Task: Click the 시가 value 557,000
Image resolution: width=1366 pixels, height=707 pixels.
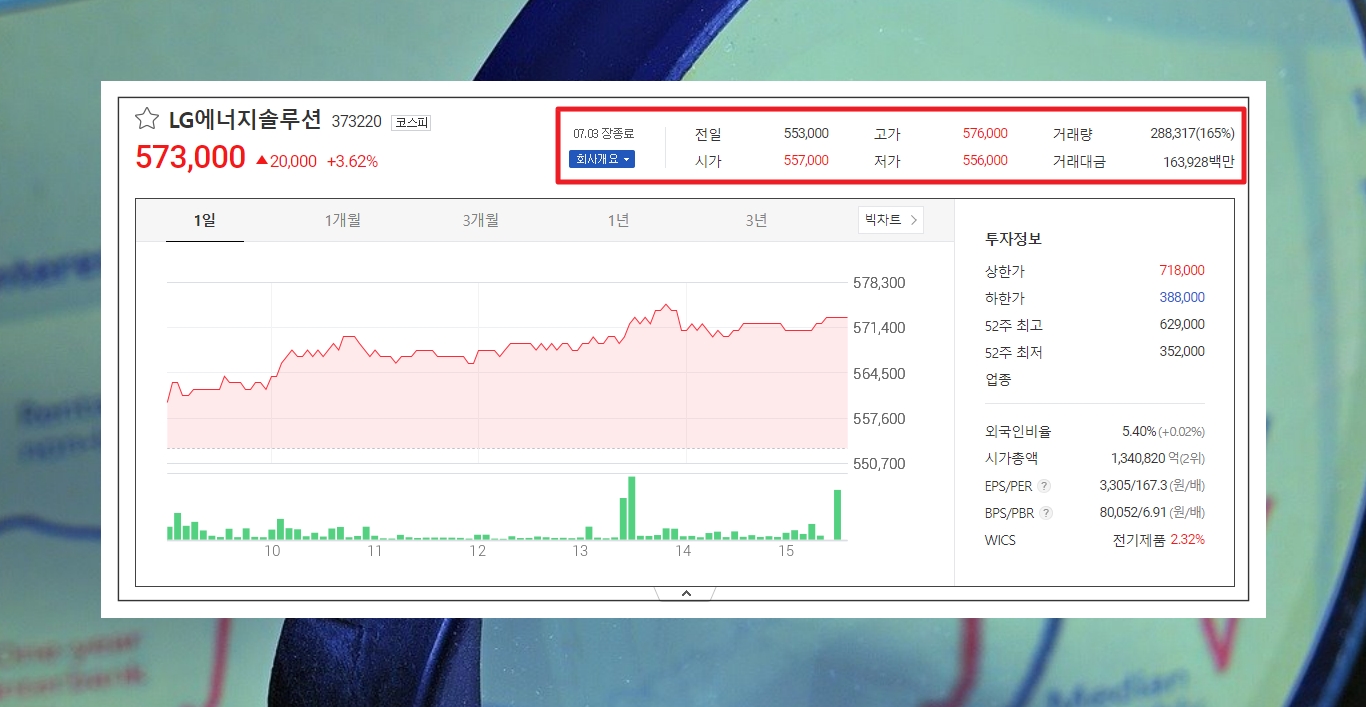Action: (x=806, y=160)
